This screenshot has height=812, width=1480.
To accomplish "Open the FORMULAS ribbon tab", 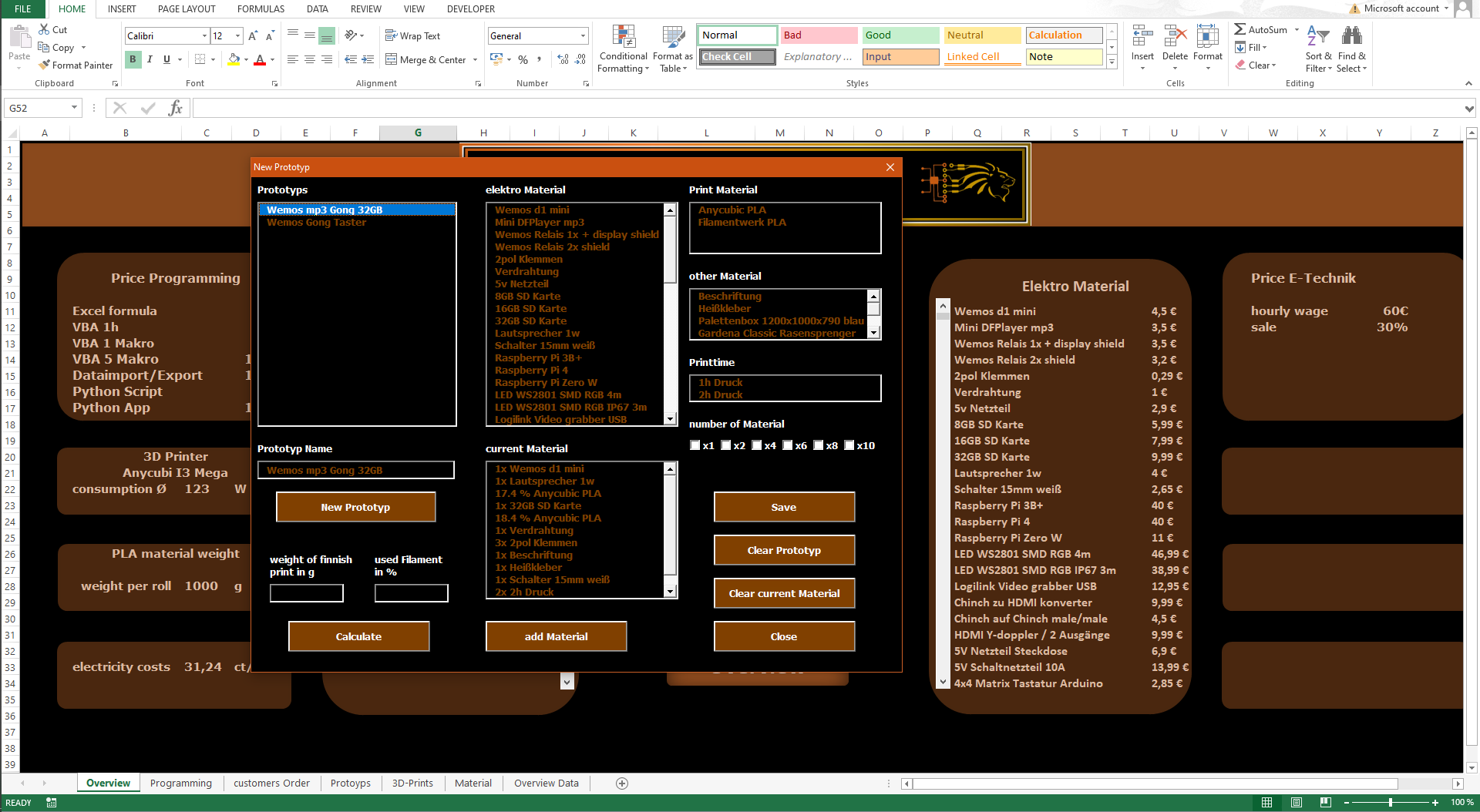I will 261,9.
